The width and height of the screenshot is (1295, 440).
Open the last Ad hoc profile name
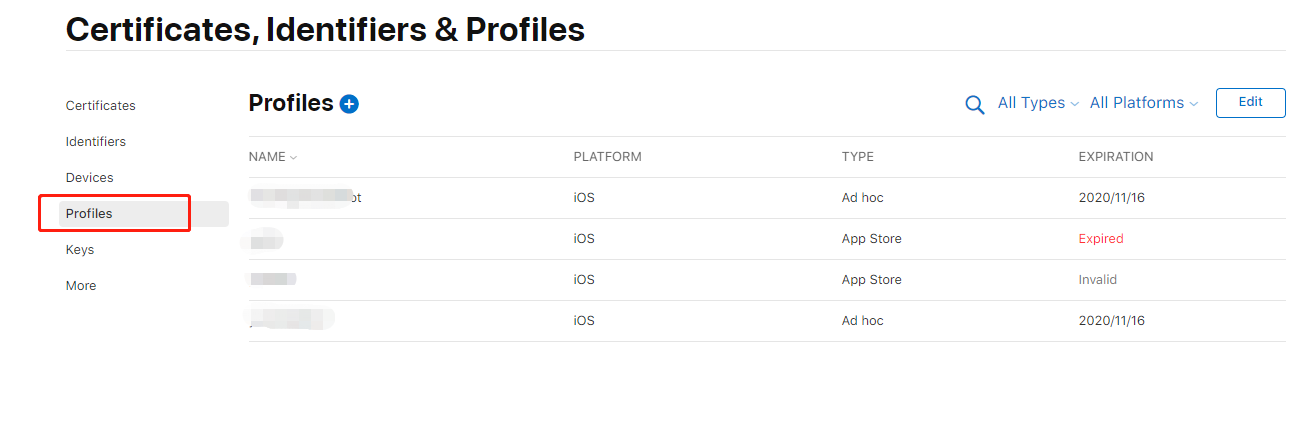[291, 321]
